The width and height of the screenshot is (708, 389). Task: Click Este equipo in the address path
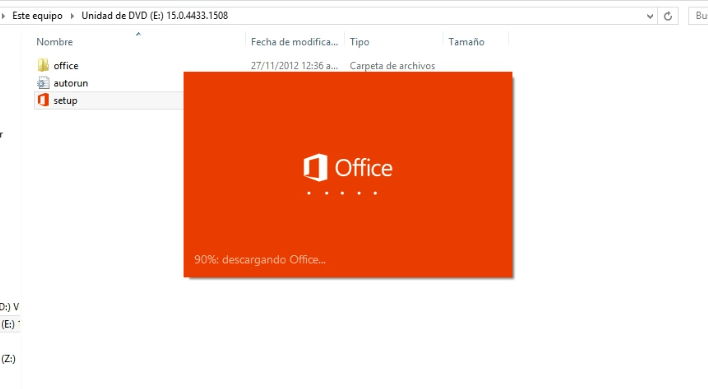pyautogui.click(x=37, y=16)
